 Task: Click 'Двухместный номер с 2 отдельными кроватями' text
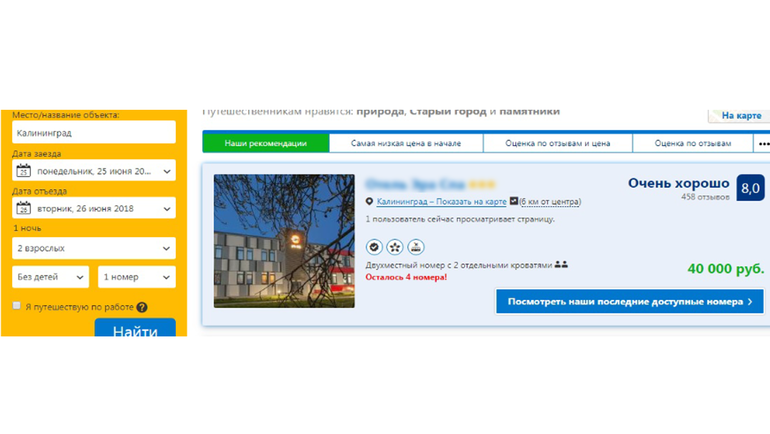click(459, 265)
